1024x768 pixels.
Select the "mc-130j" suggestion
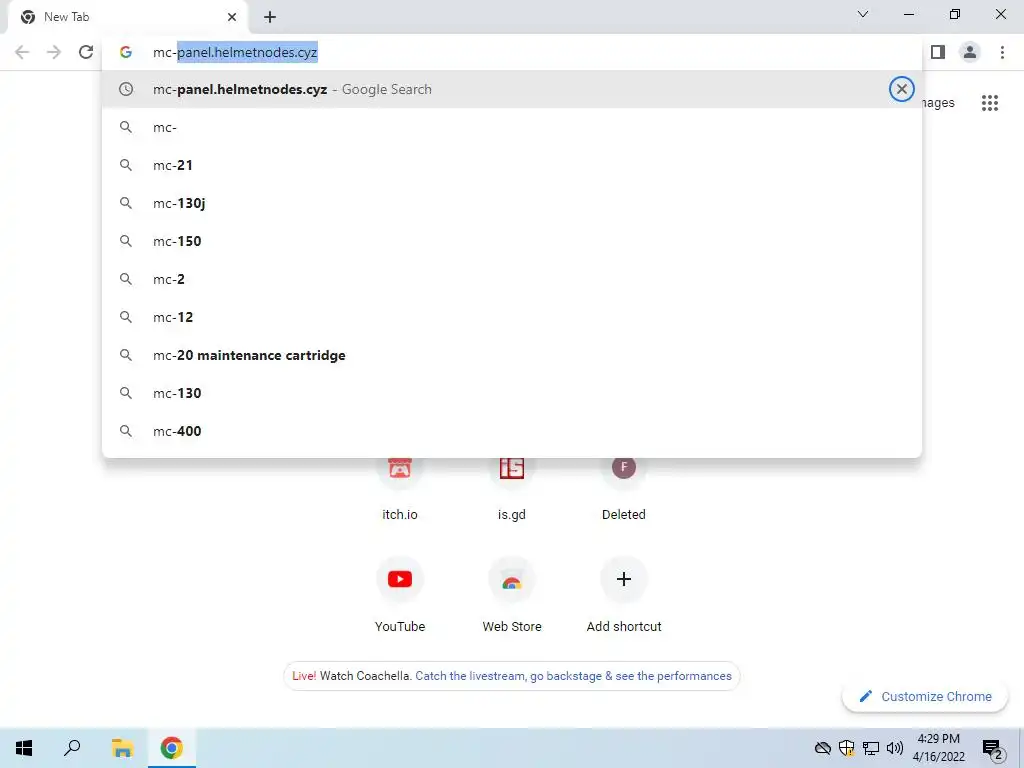(512, 203)
